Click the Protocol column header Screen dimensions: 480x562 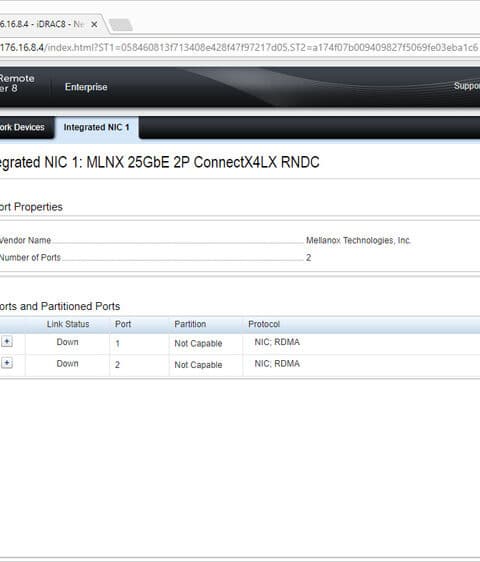click(x=264, y=324)
